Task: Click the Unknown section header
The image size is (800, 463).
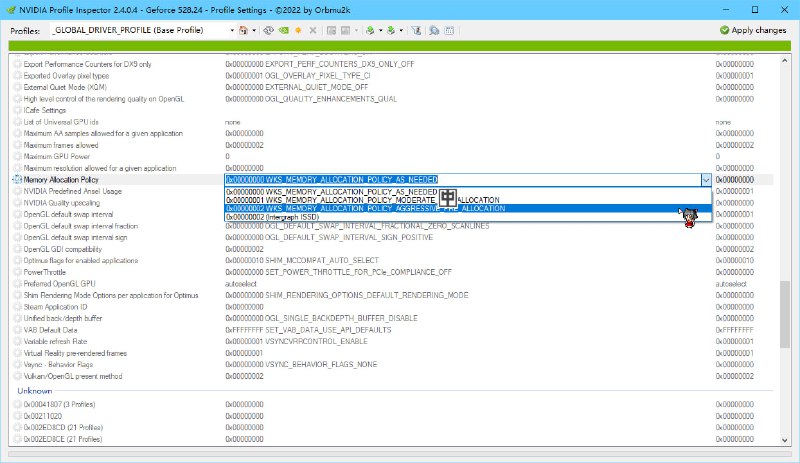Action: [x=35, y=390]
